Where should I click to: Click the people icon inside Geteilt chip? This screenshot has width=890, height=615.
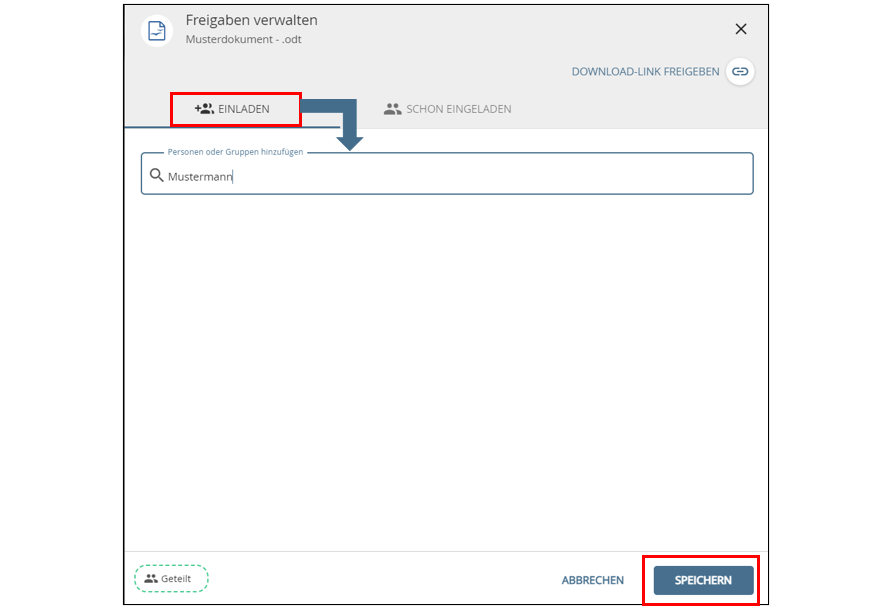pyautogui.click(x=151, y=579)
